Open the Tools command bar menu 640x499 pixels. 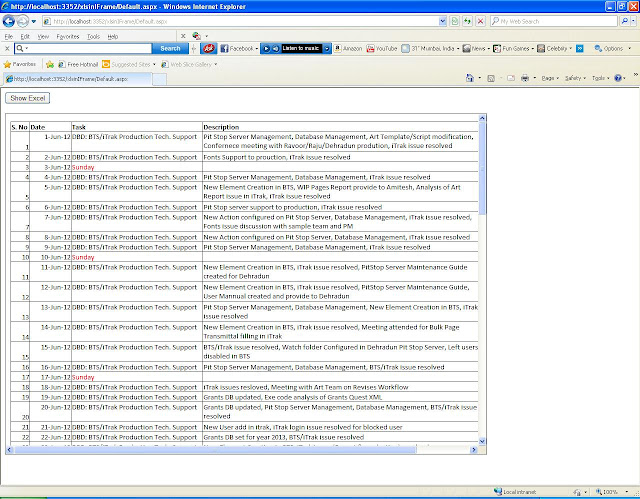pos(600,78)
